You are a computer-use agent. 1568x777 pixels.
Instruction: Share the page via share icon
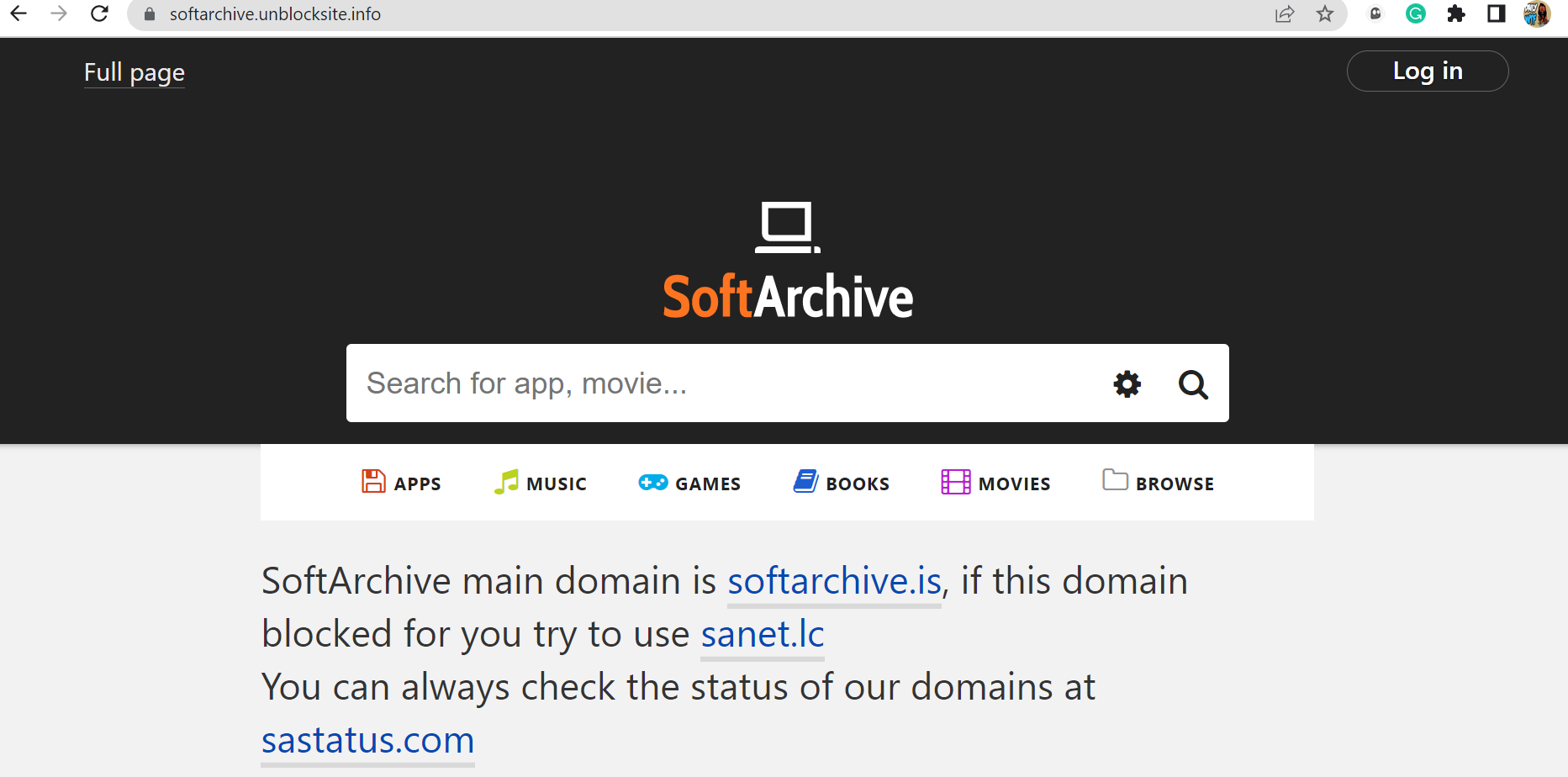(x=1285, y=14)
